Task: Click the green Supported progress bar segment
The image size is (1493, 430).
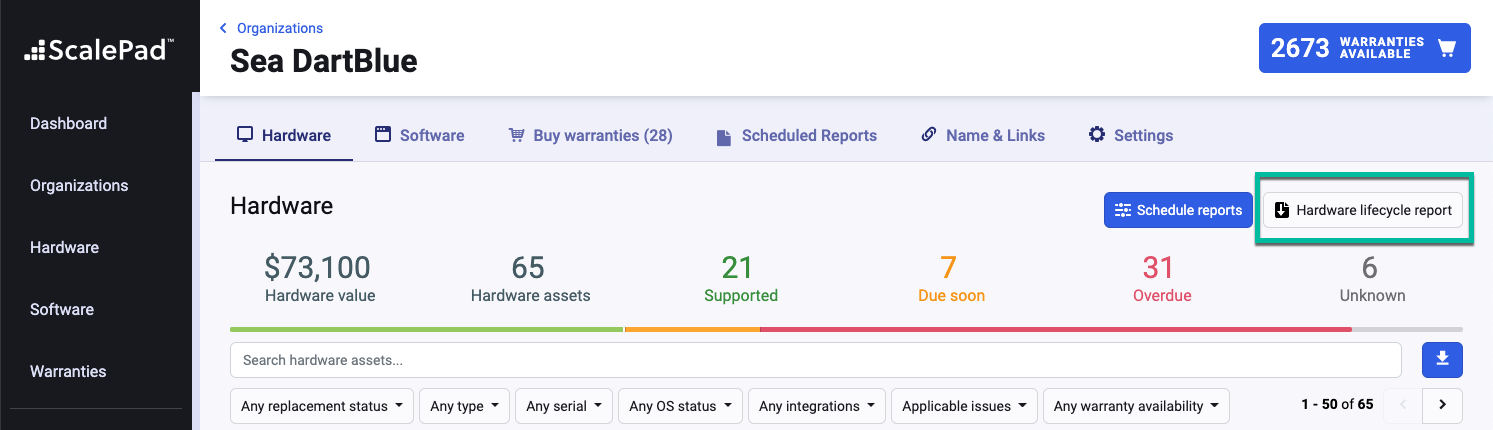Action: [x=426, y=329]
